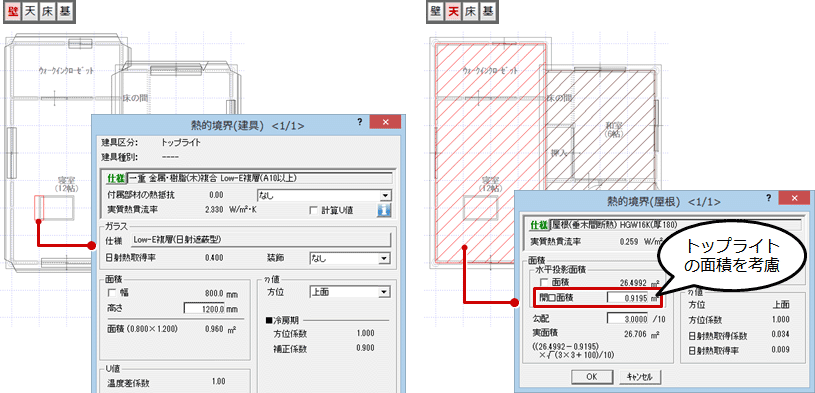This screenshot has width=815, height=393.
Task: Click the 開口面積 input field
Action: tap(634, 298)
